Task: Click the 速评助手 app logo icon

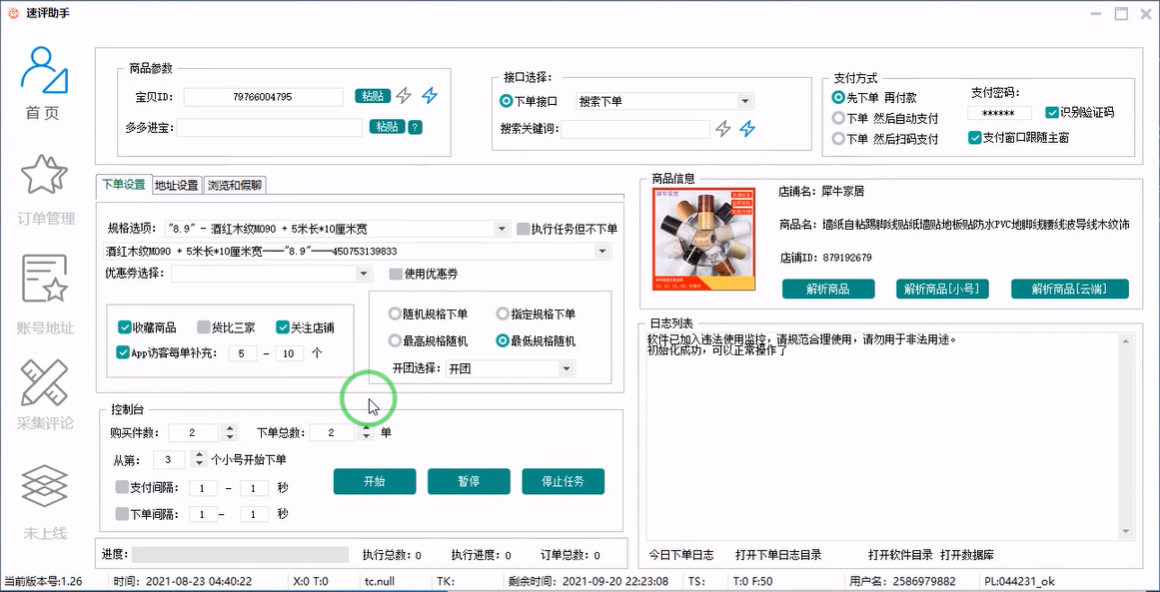Action: click(x=12, y=13)
